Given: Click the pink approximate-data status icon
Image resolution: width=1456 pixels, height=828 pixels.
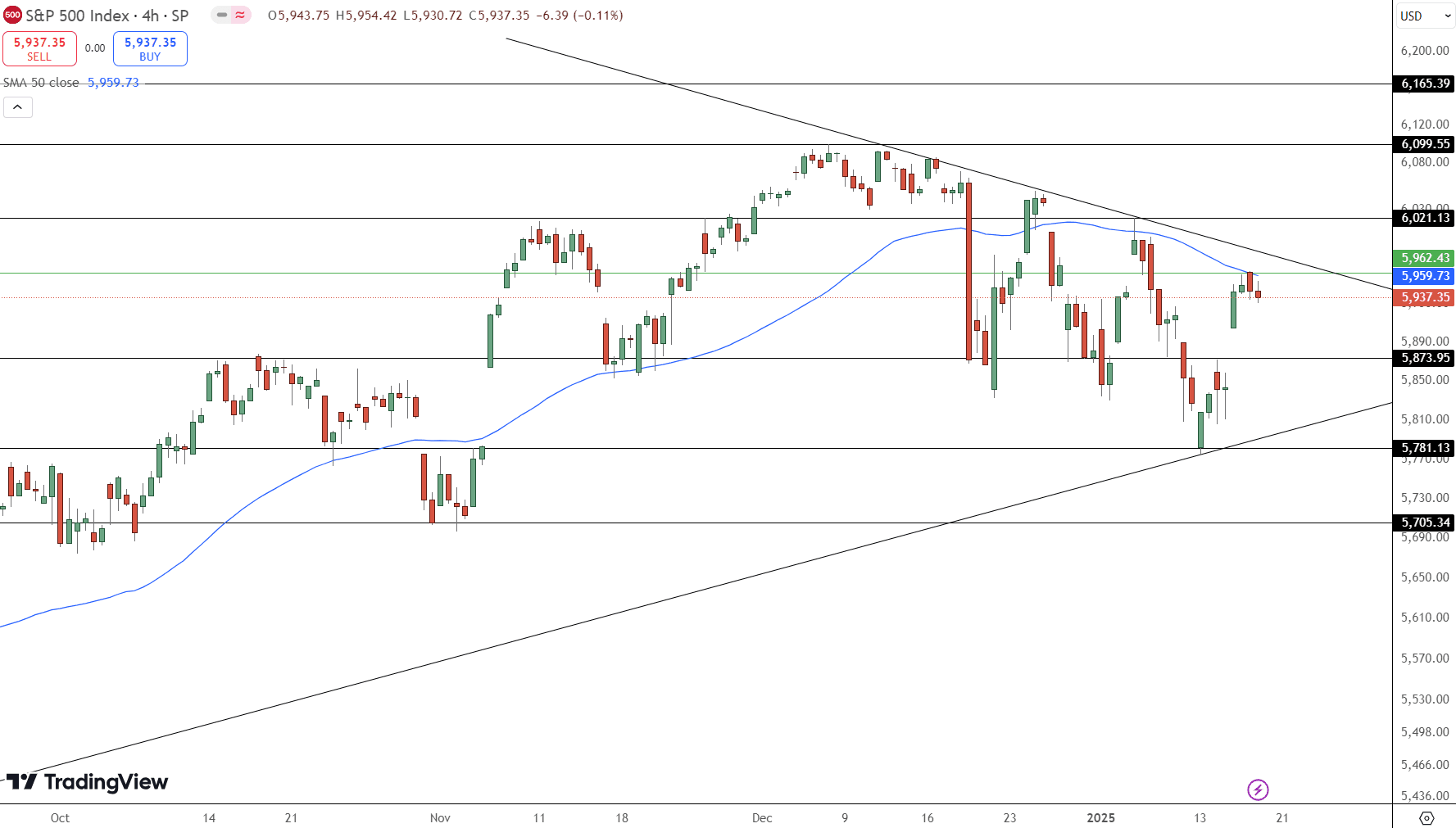Looking at the screenshot, I should [240, 15].
